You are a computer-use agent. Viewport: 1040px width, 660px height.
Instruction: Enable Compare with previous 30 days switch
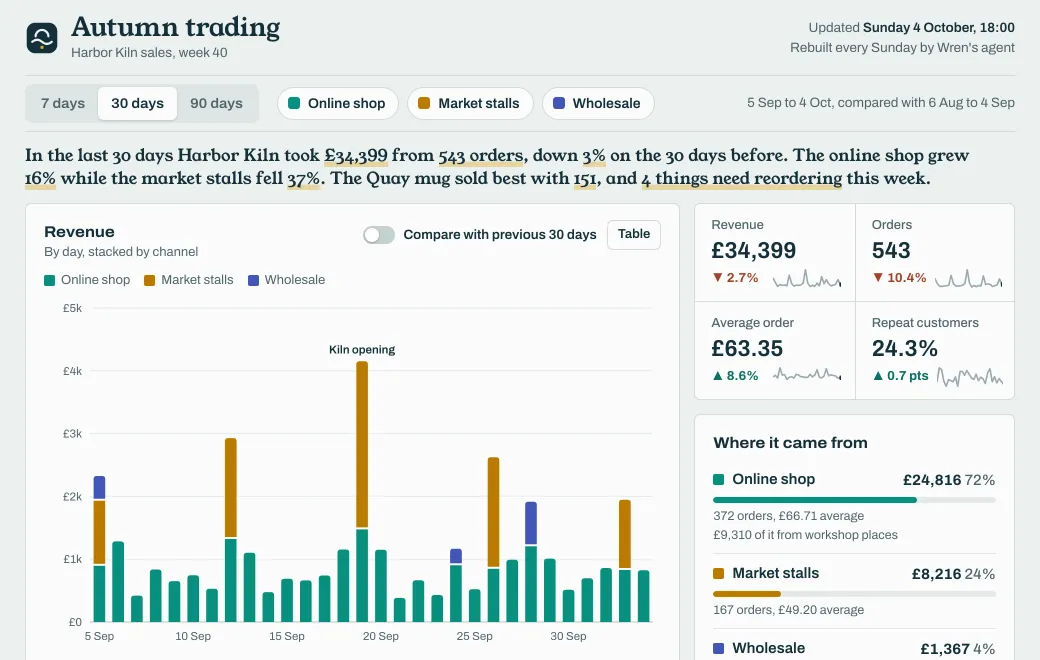coord(379,235)
